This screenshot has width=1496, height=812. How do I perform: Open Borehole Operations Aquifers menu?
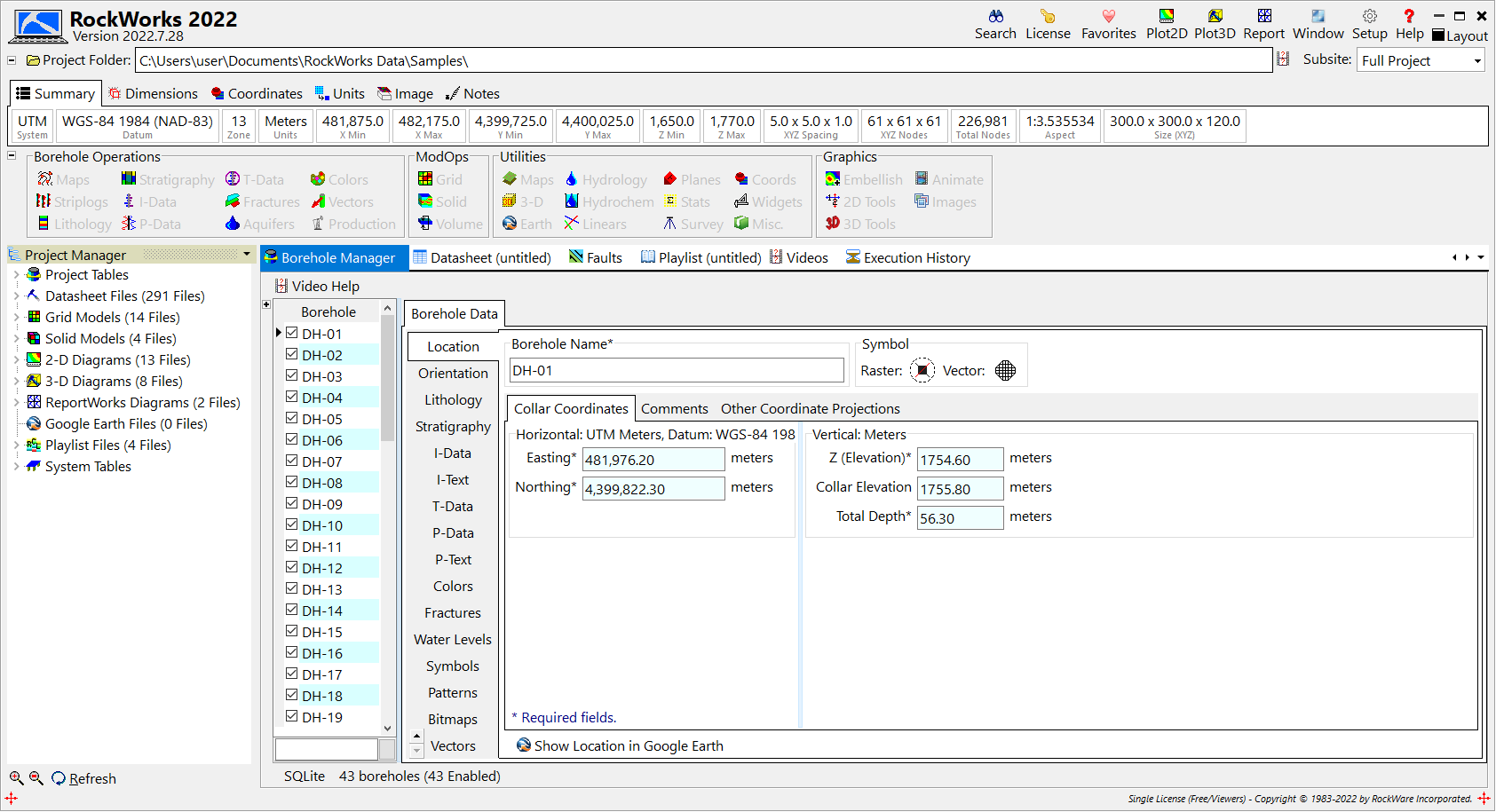tap(260, 224)
